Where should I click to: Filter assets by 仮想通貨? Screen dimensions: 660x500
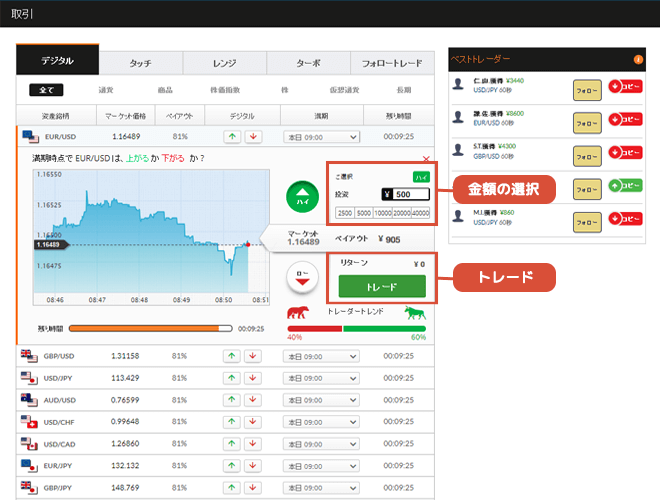[344, 90]
